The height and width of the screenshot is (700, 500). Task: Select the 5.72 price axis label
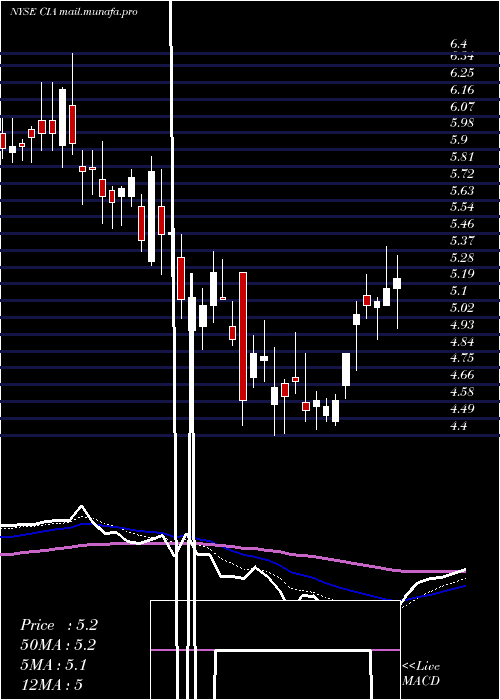click(462, 174)
